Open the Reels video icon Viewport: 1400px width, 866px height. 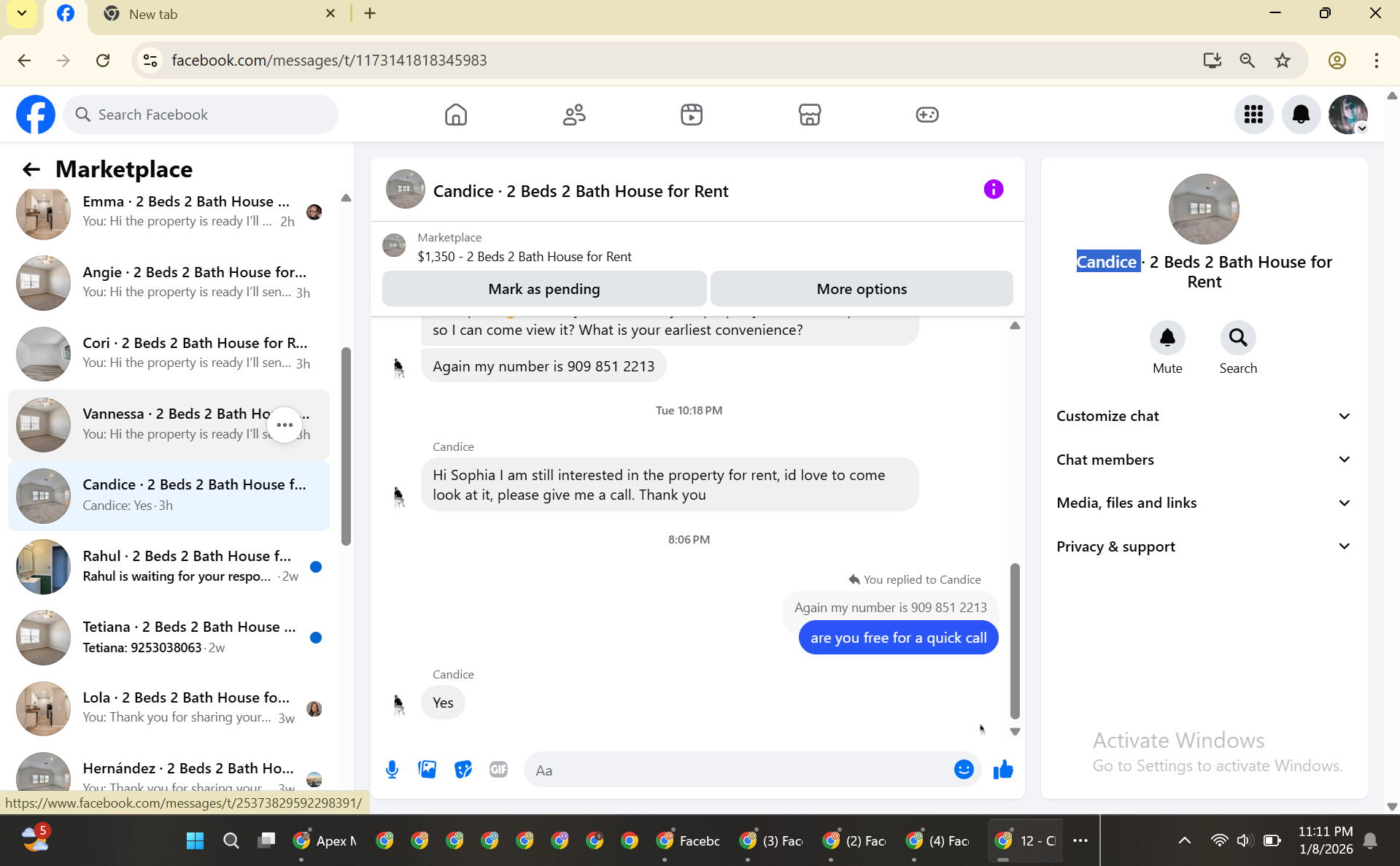coord(692,115)
